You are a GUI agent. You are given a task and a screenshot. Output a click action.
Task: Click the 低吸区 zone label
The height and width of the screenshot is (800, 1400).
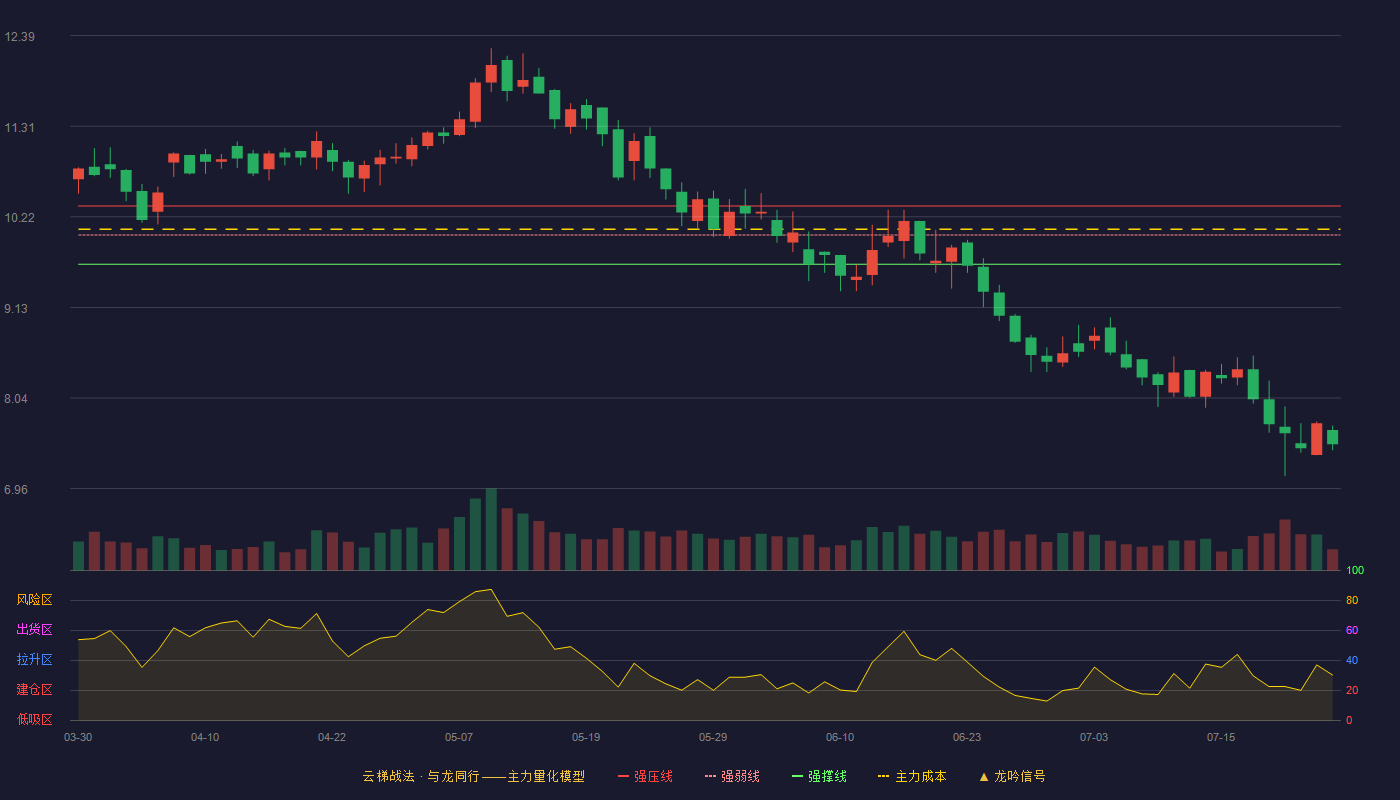(x=34, y=719)
